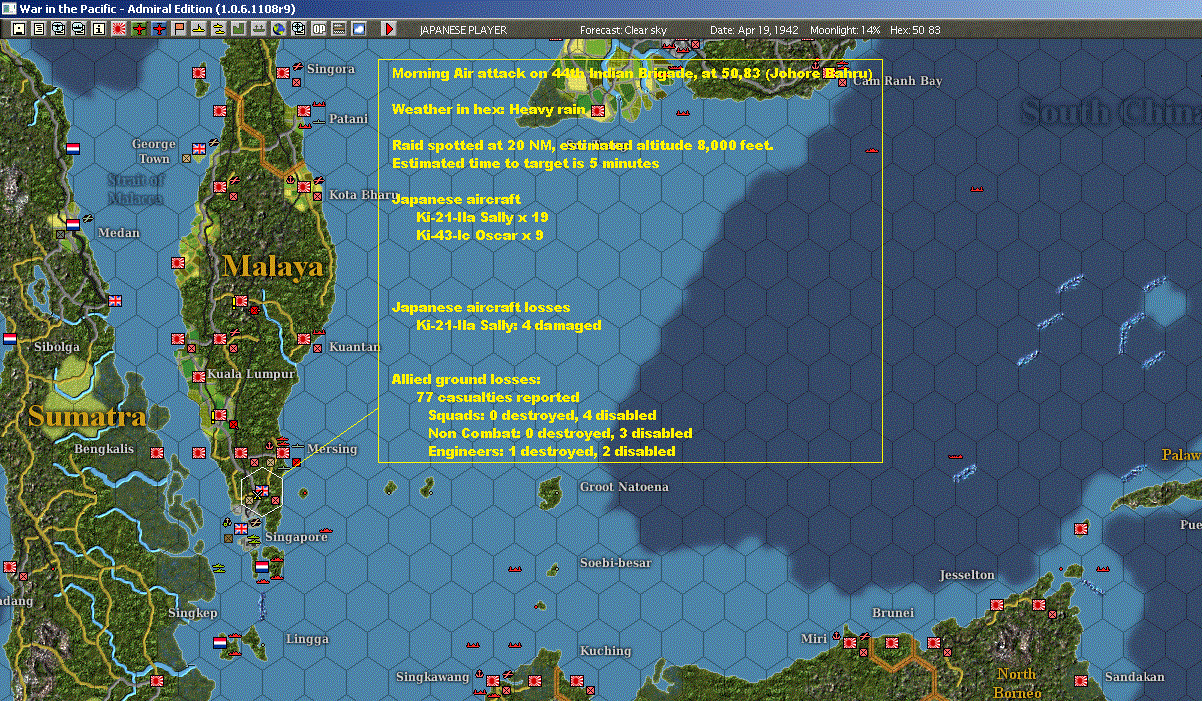This screenshot has width=1202, height=701.
Task: Select the British flag marker at Singapore
Action: pyautogui.click(x=242, y=529)
